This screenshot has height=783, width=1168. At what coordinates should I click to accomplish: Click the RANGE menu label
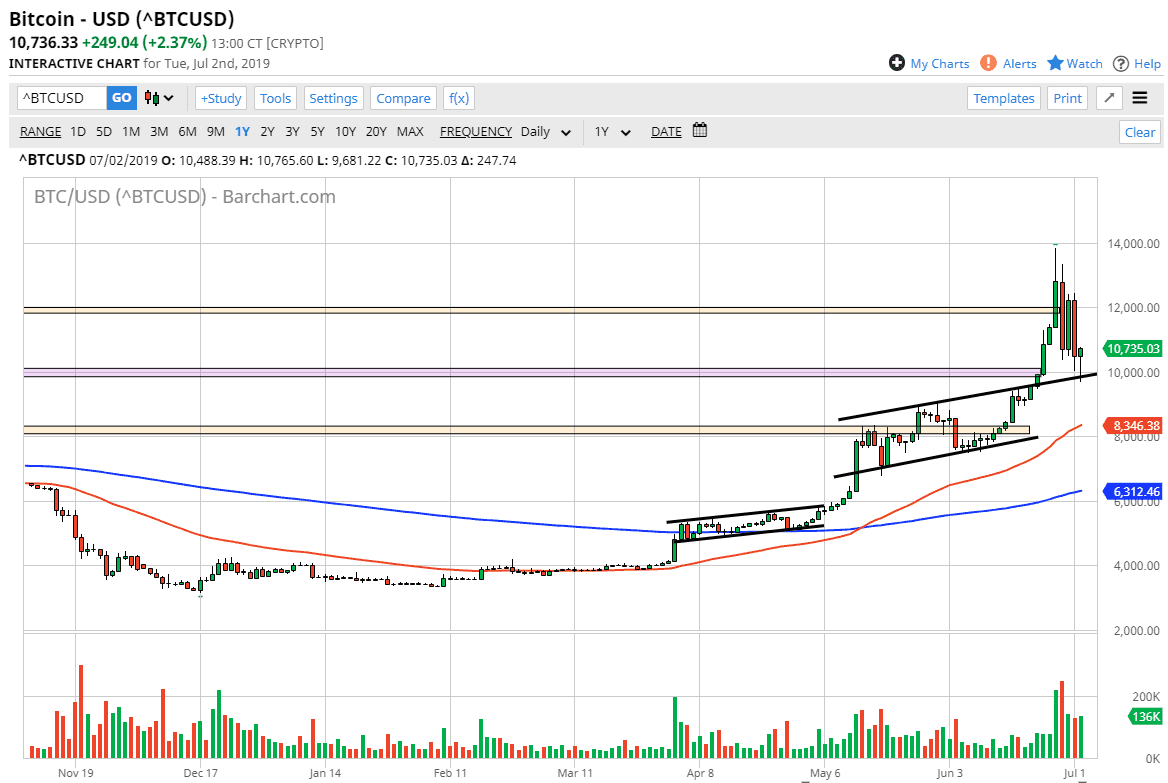[x=40, y=131]
